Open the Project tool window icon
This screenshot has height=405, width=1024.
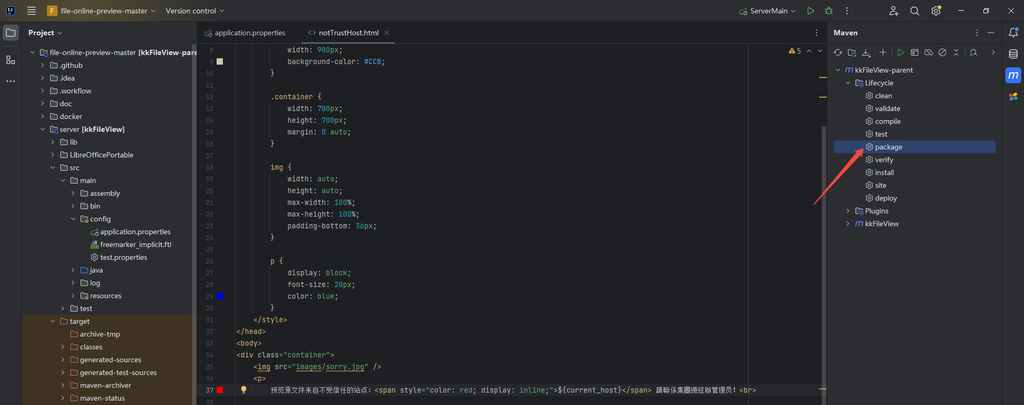point(10,33)
